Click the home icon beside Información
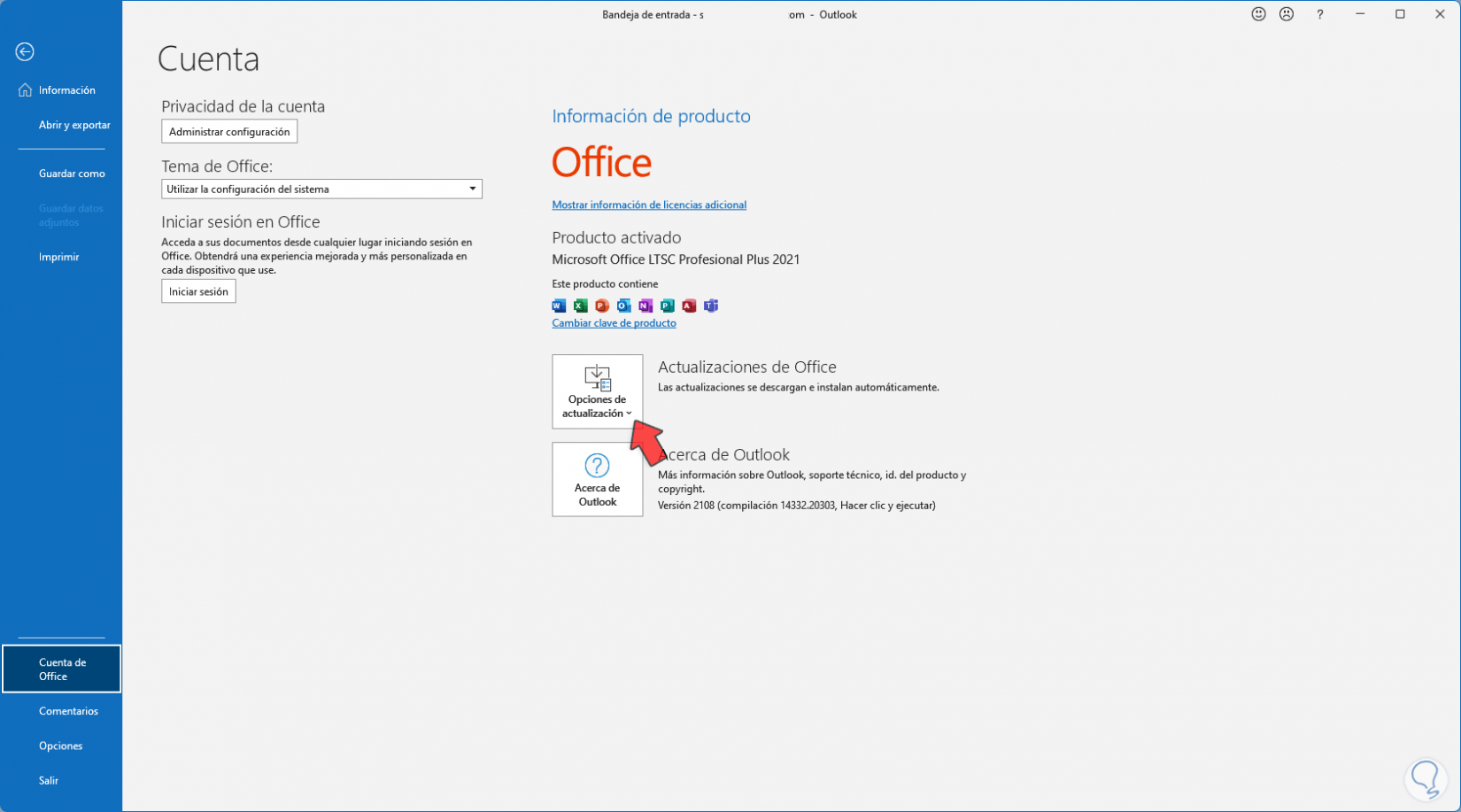Viewport: 1461px width, 812px height. click(25, 90)
